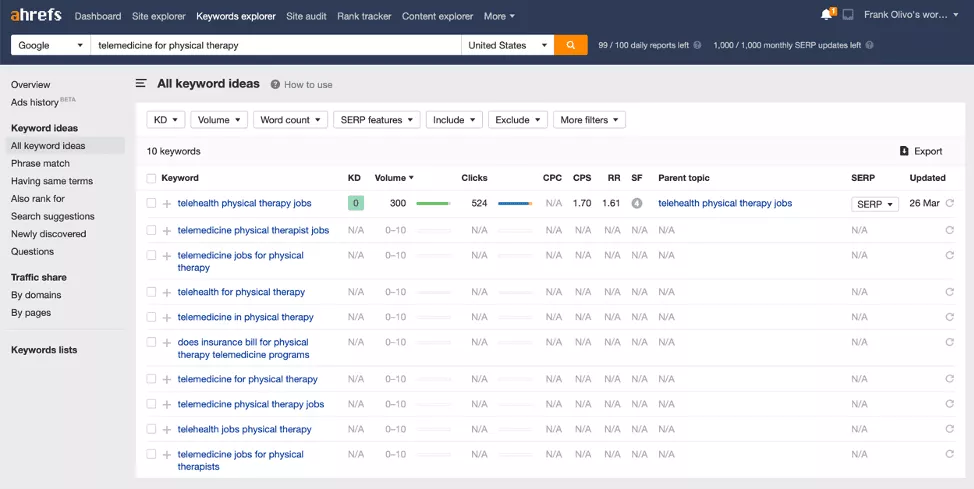Tick checkbox for telehealth physical therapy jobs
Image resolution: width=974 pixels, height=489 pixels.
(x=151, y=203)
